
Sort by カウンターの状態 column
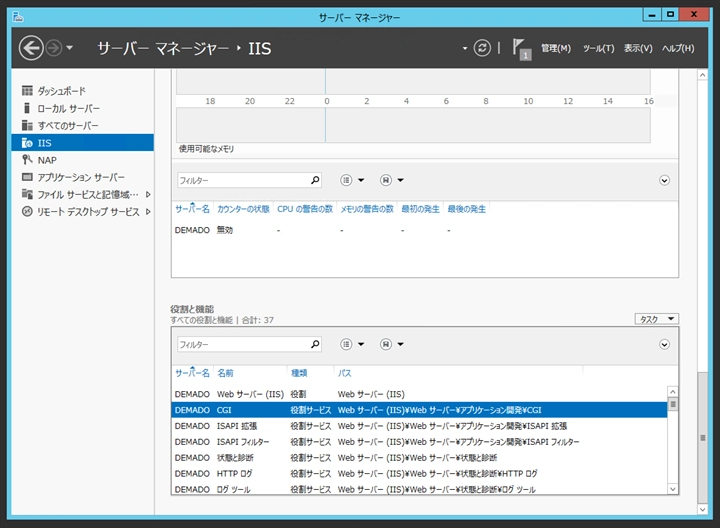tap(243, 209)
